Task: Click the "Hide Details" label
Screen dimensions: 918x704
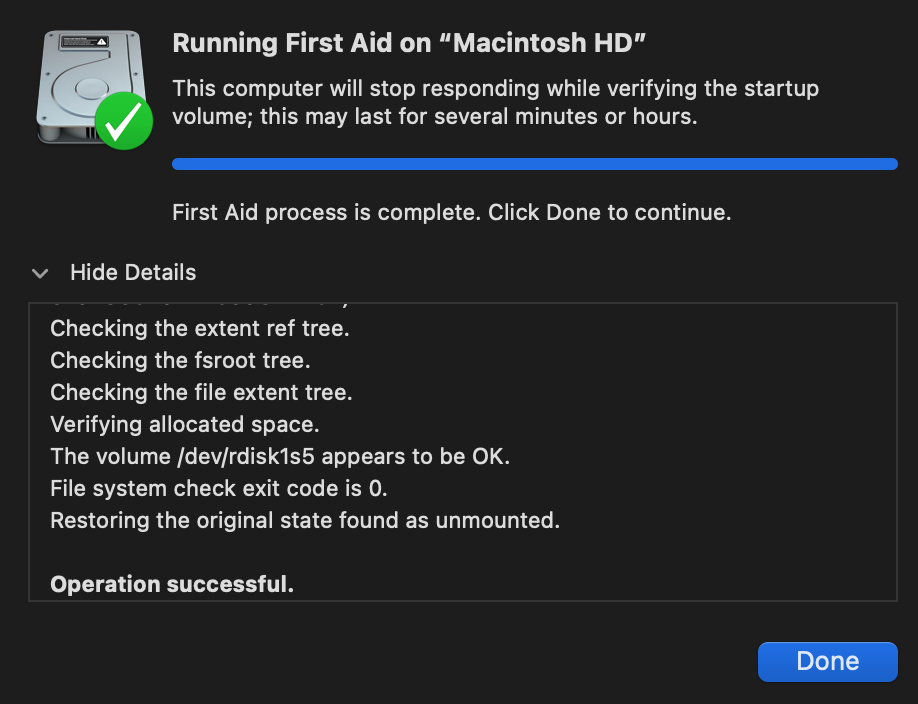Action: coord(133,273)
